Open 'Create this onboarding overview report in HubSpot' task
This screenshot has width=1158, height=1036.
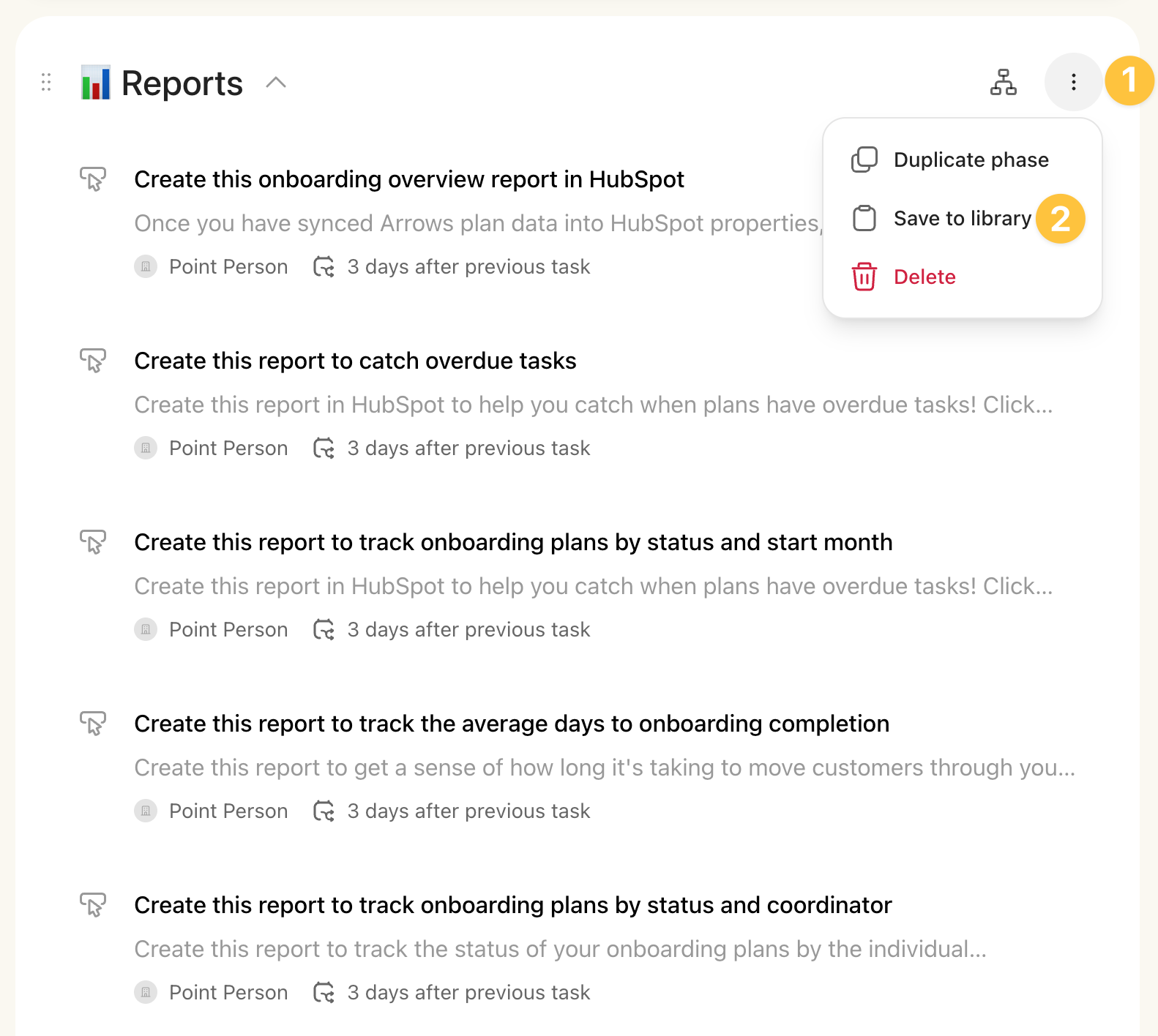(x=409, y=179)
